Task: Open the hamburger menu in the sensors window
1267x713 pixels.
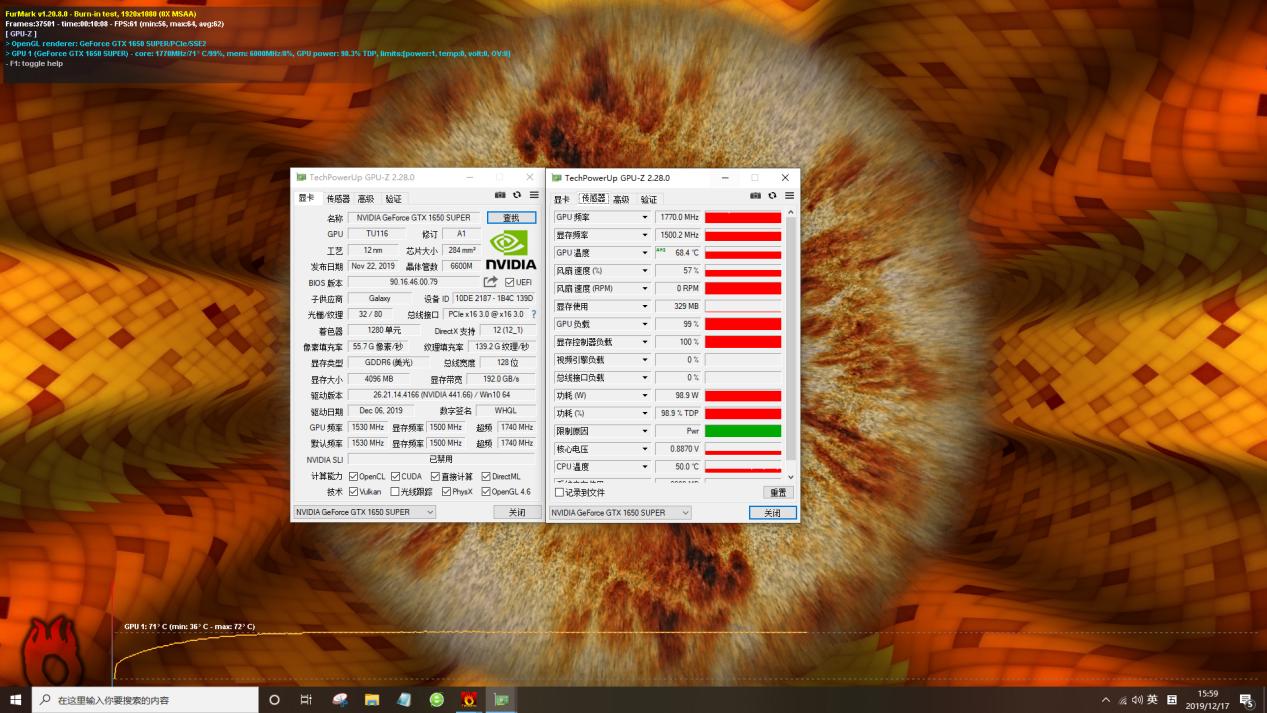Action: coord(789,195)
